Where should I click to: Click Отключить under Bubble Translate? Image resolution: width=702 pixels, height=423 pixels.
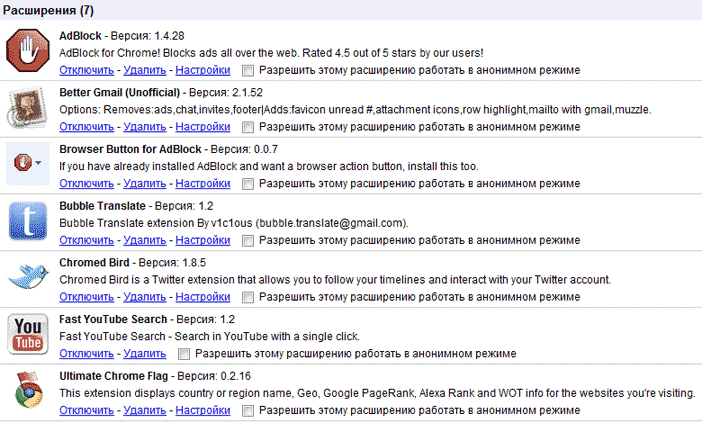[86, 240]
